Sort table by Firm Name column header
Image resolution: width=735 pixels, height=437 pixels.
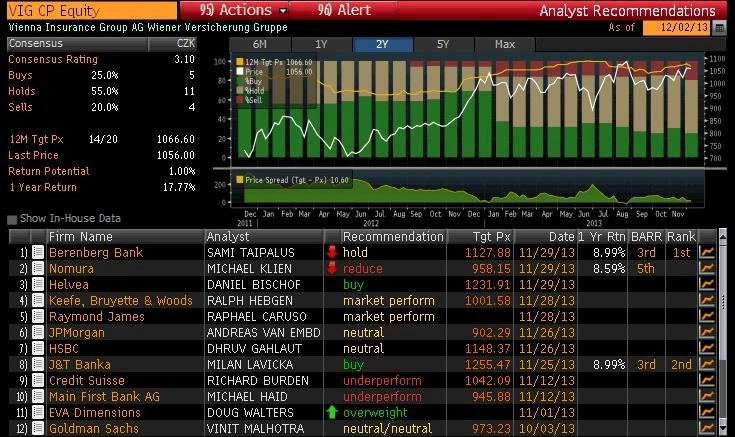[125, 237]
